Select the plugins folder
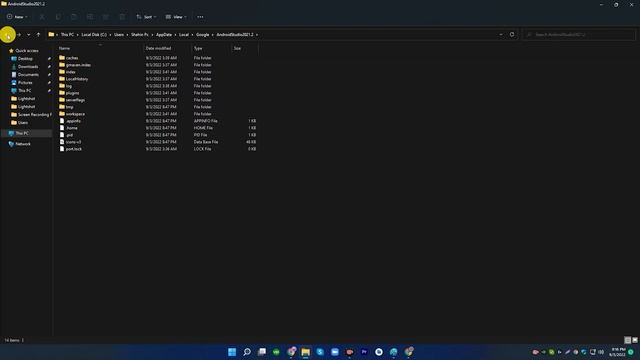Viewport: 640px width, 360px height. [72, 93]
